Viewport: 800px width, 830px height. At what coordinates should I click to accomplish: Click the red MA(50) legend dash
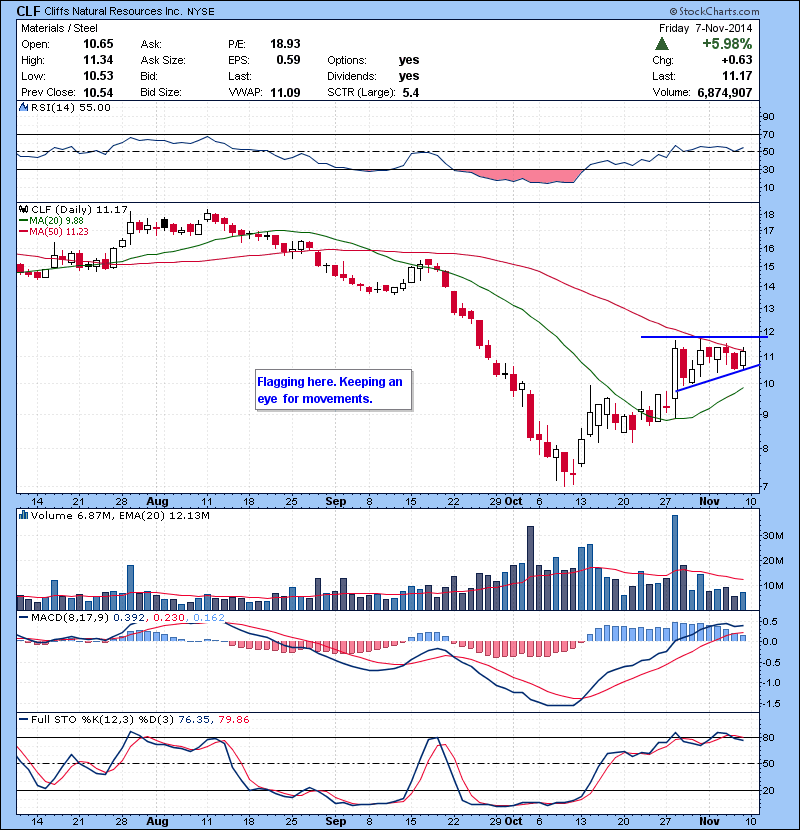24,232
